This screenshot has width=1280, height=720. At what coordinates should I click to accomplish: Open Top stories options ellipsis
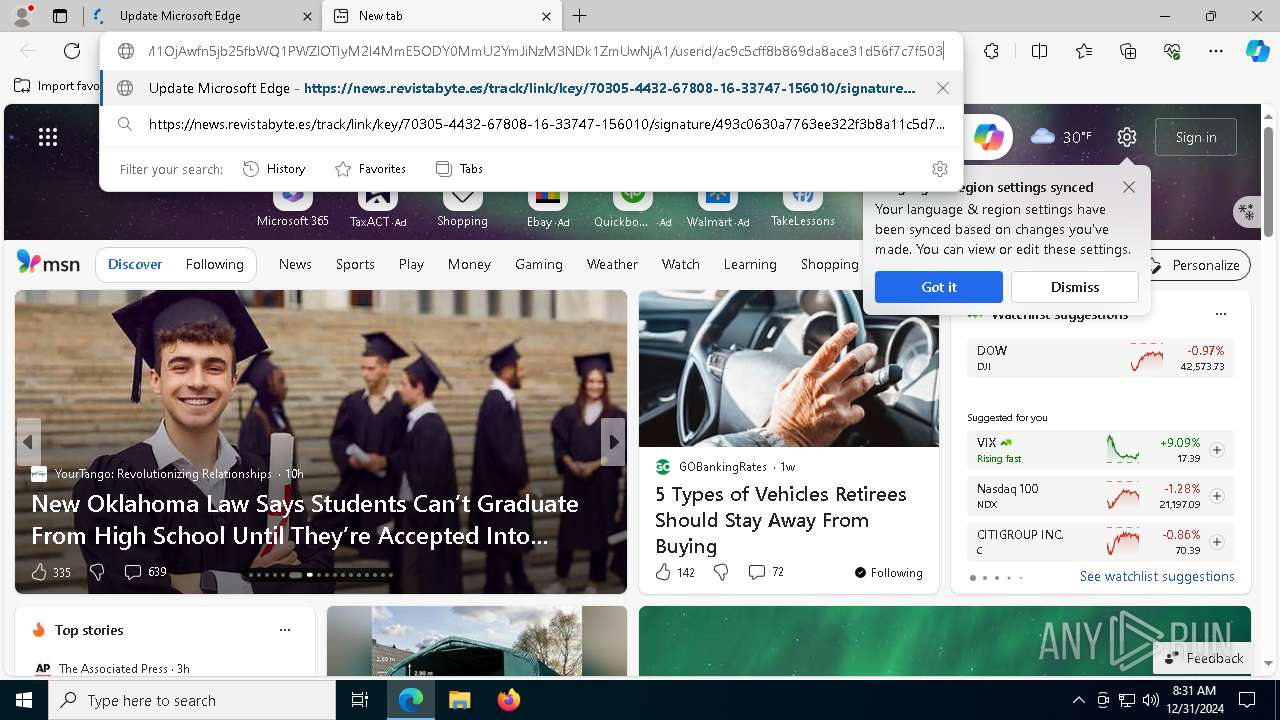[285, 630]
